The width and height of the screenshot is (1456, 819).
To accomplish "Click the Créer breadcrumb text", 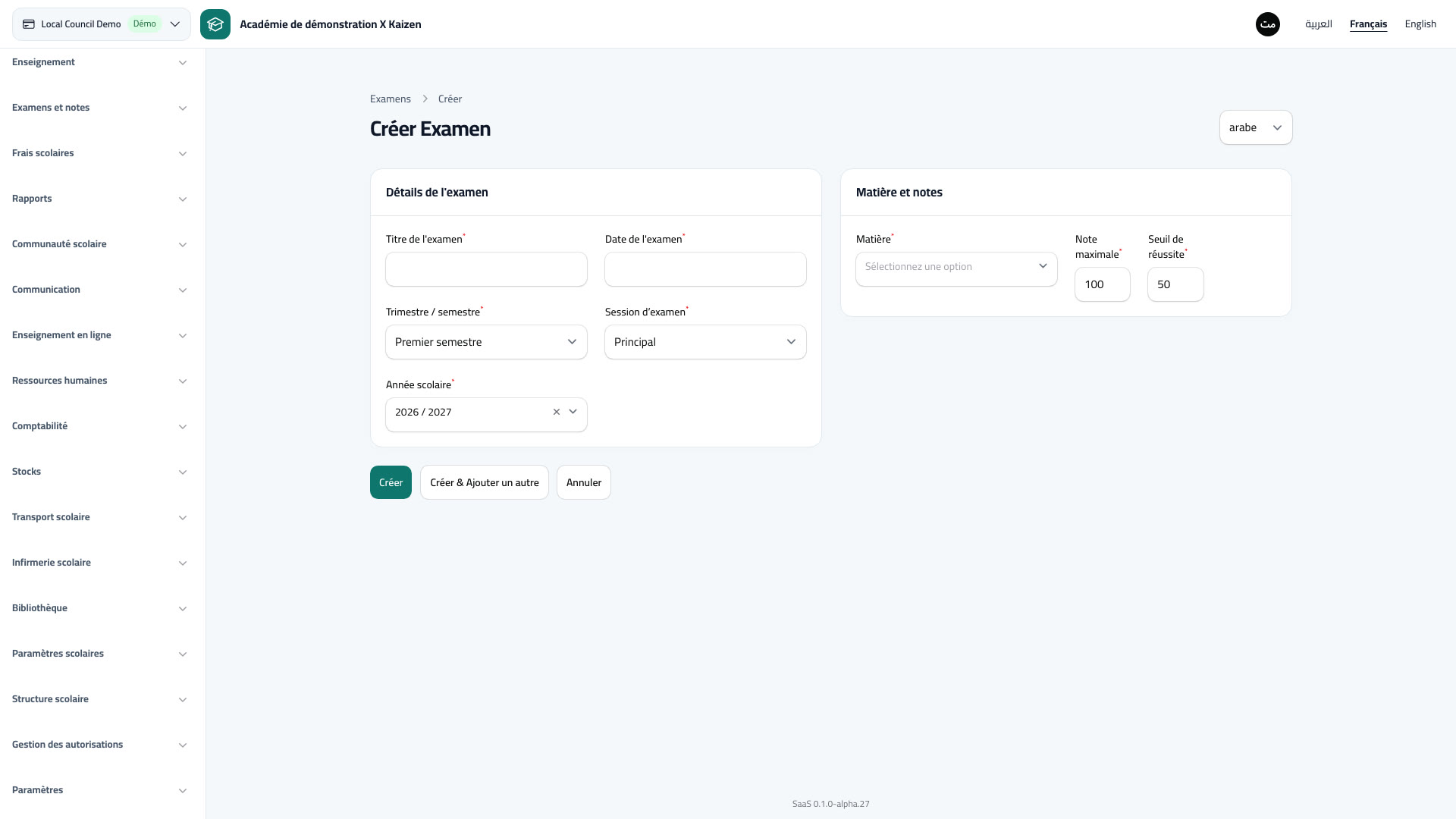I will click(450, 99).
